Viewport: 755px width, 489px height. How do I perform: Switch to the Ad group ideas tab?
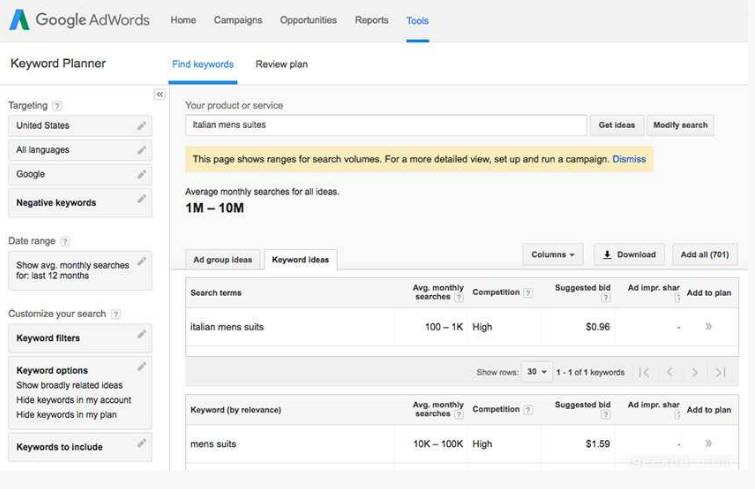pos(222,259)
